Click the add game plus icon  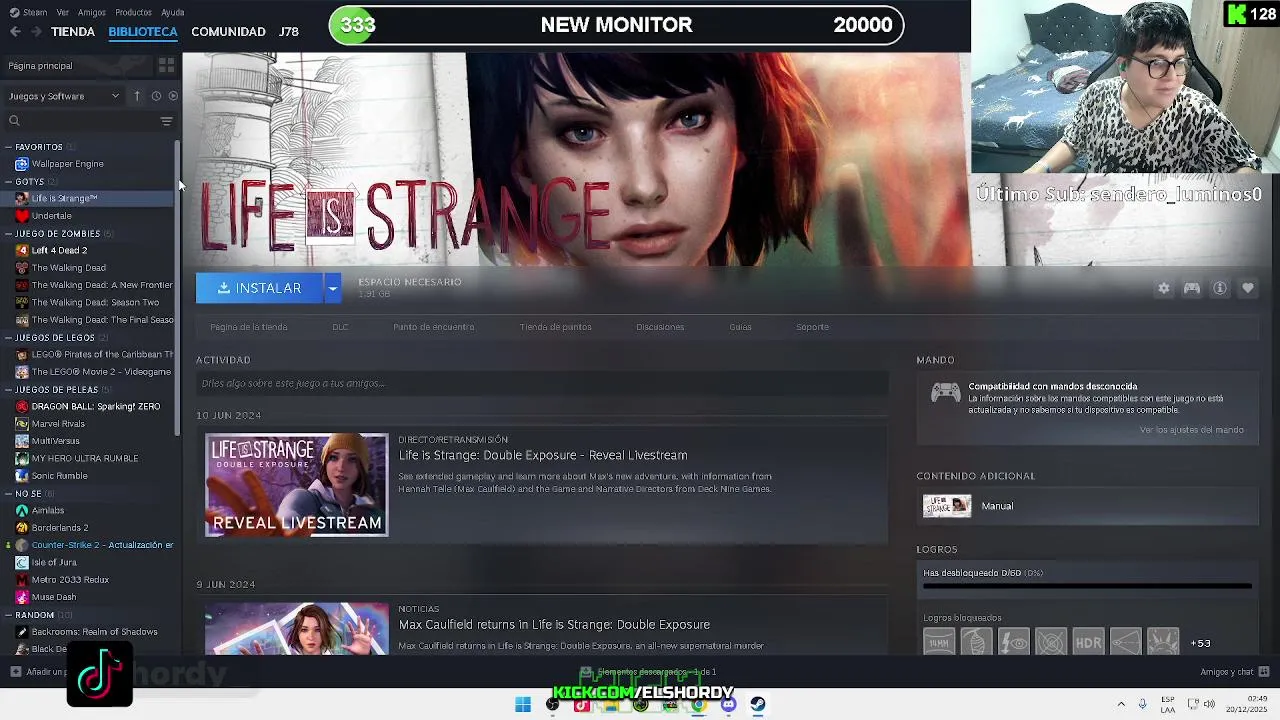pyautogui.click(x=15, y=672)
